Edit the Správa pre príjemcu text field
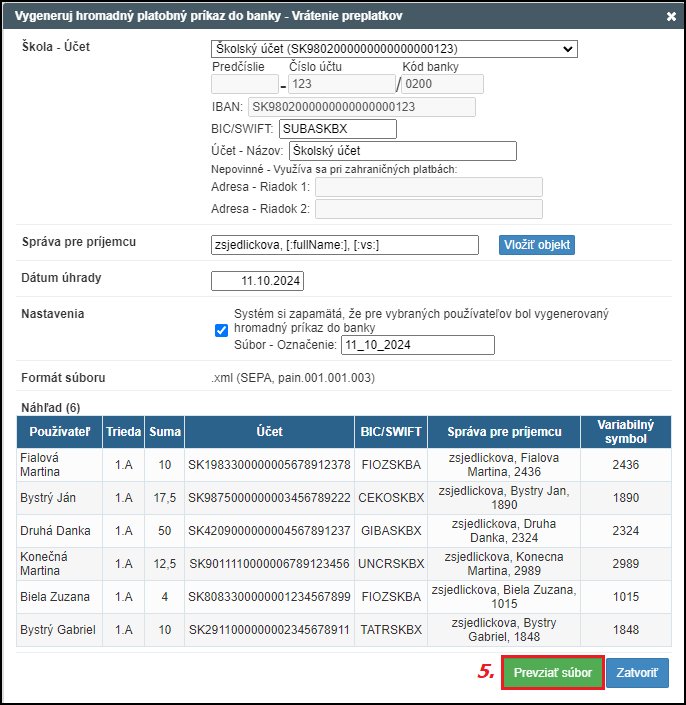The height and width of the screenshot is (705, 686). [345, 245]
